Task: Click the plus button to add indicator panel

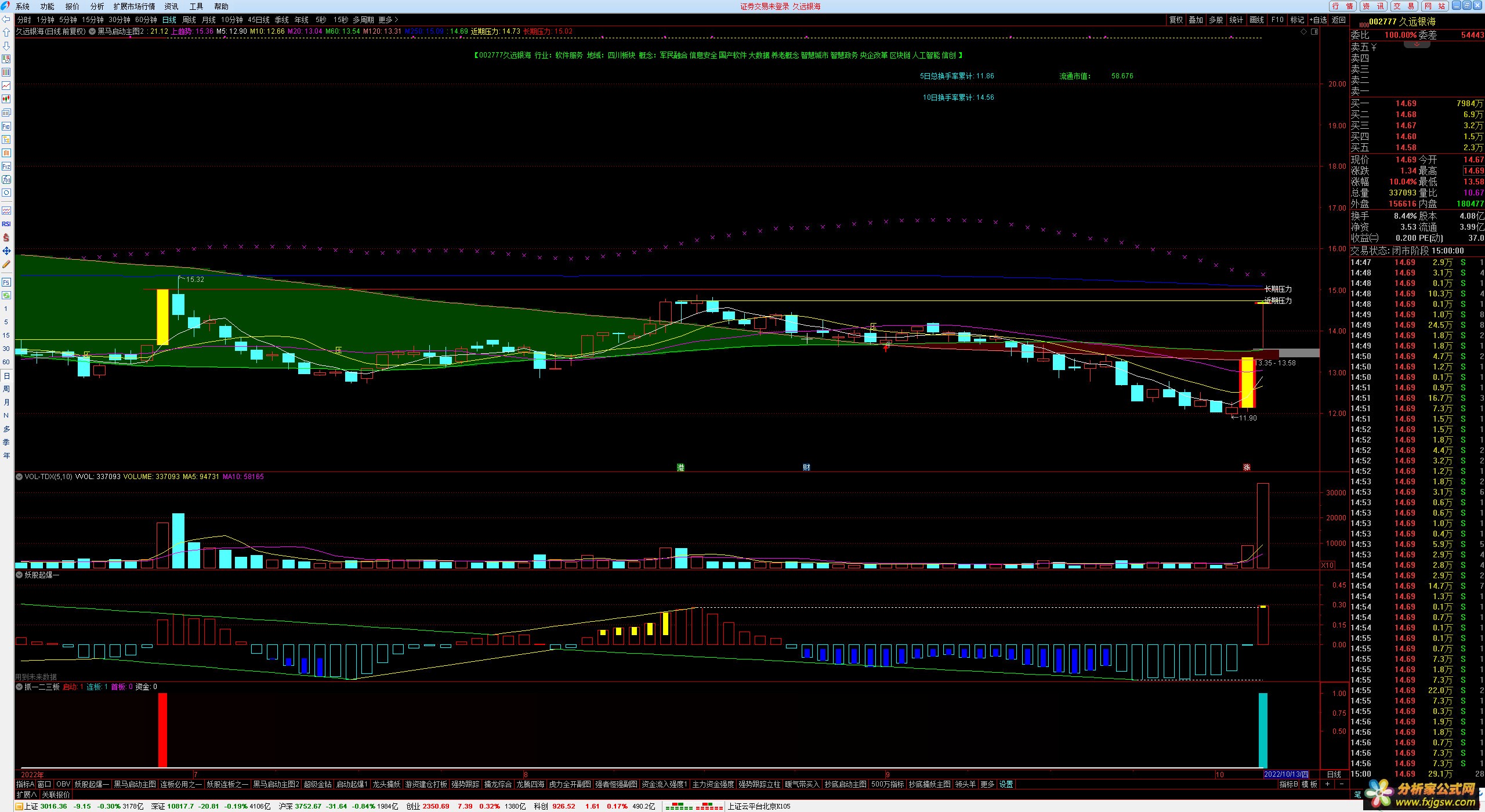Action: pos(1327,784)
